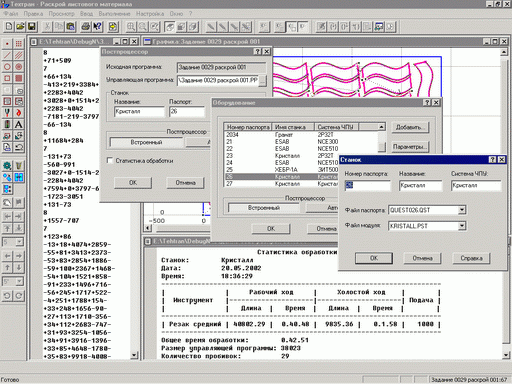Screen dimensions: 512x384
Task: Select the traffic light tool icon
Action: [x=7, y=124]
